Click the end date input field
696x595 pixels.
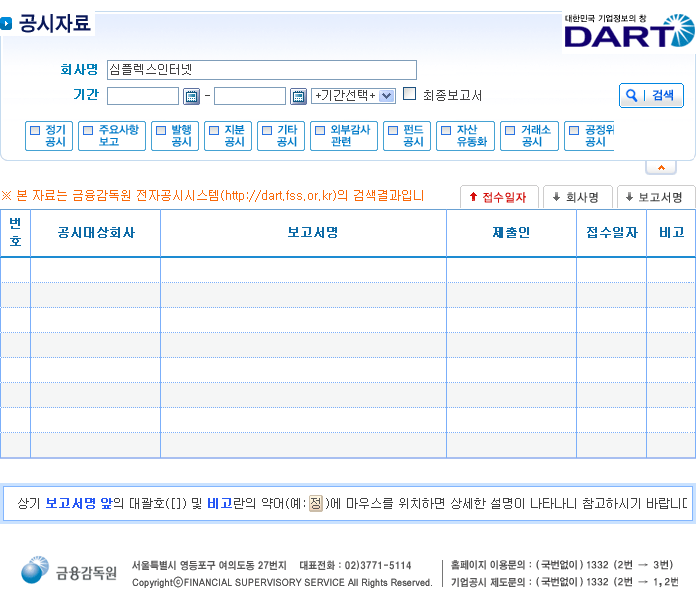(250, 96)
